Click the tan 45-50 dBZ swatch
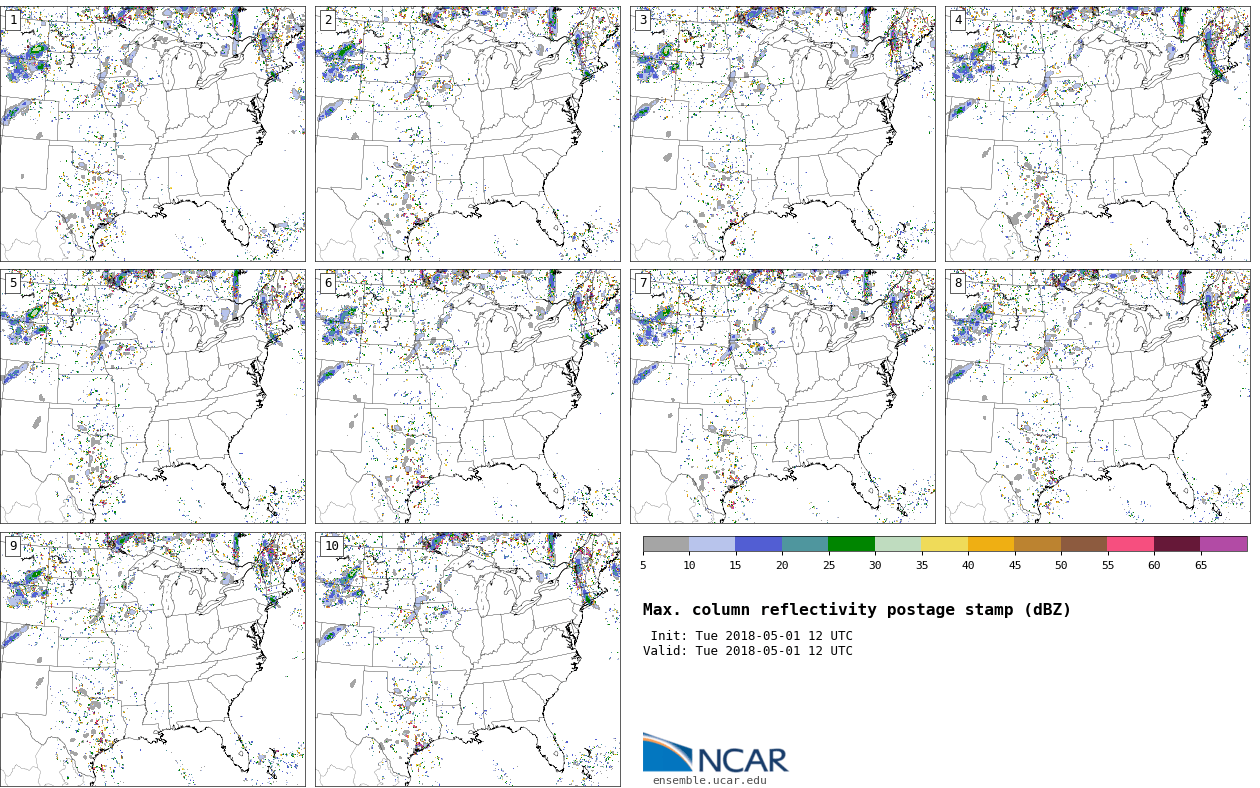1260x788 pixels. [1038, 544]
